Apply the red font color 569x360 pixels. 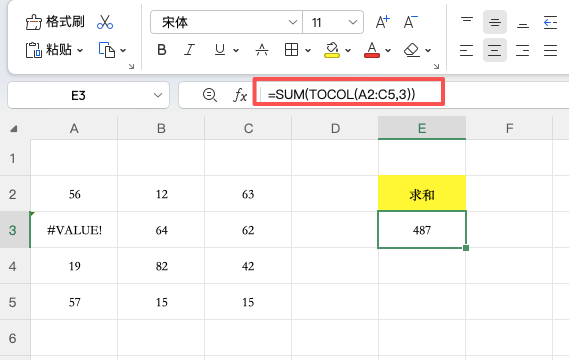pyautogui.click(x=372, y=50)
